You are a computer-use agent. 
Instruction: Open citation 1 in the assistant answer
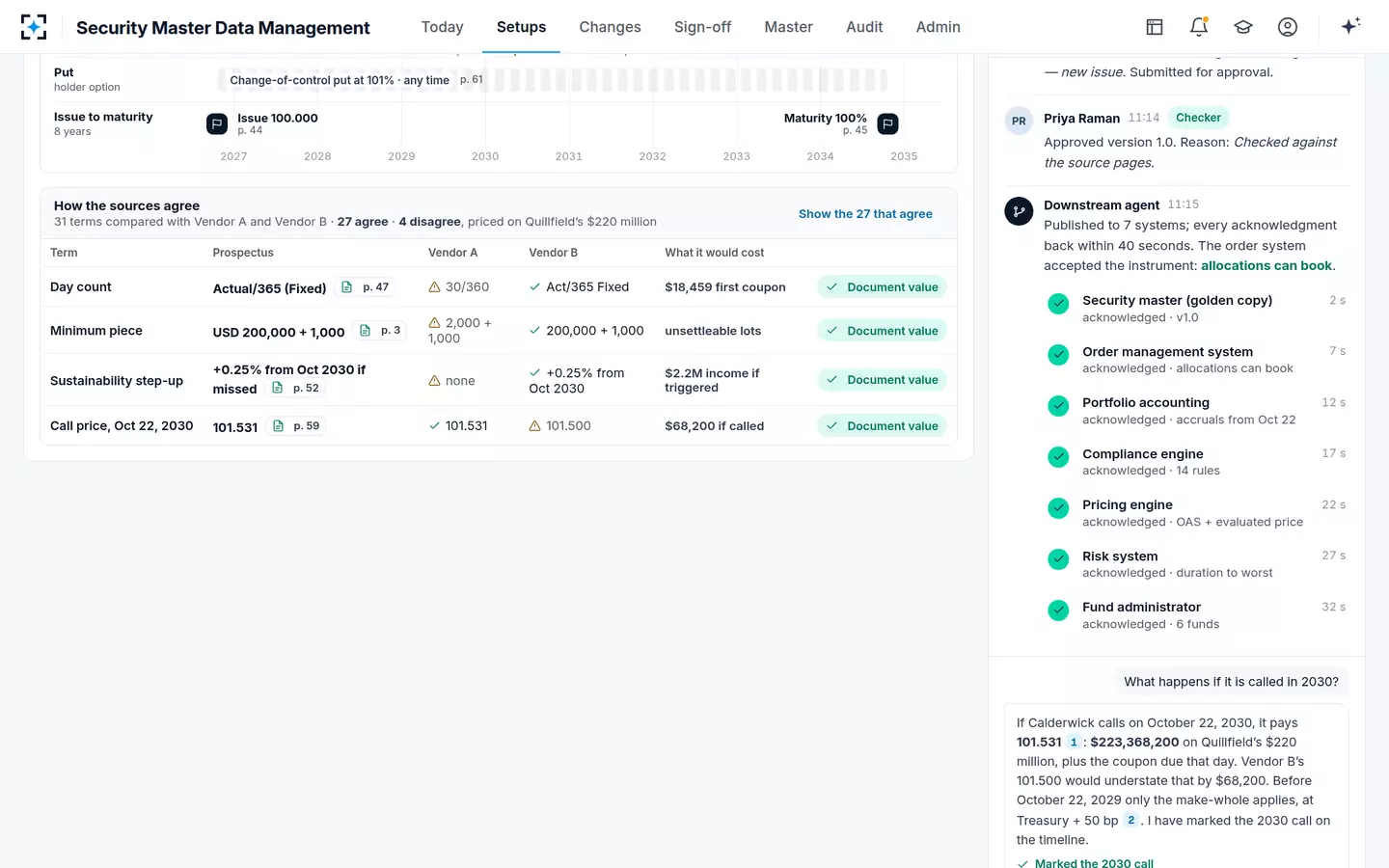(x=1074, y=743)
